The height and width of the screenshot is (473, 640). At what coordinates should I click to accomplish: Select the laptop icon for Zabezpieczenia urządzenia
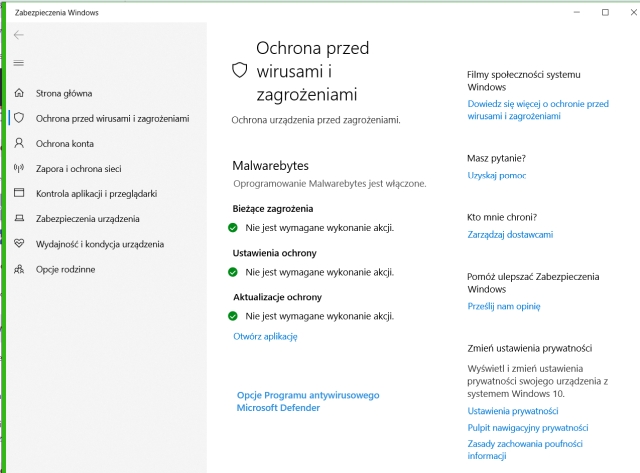tap(19, 218)
